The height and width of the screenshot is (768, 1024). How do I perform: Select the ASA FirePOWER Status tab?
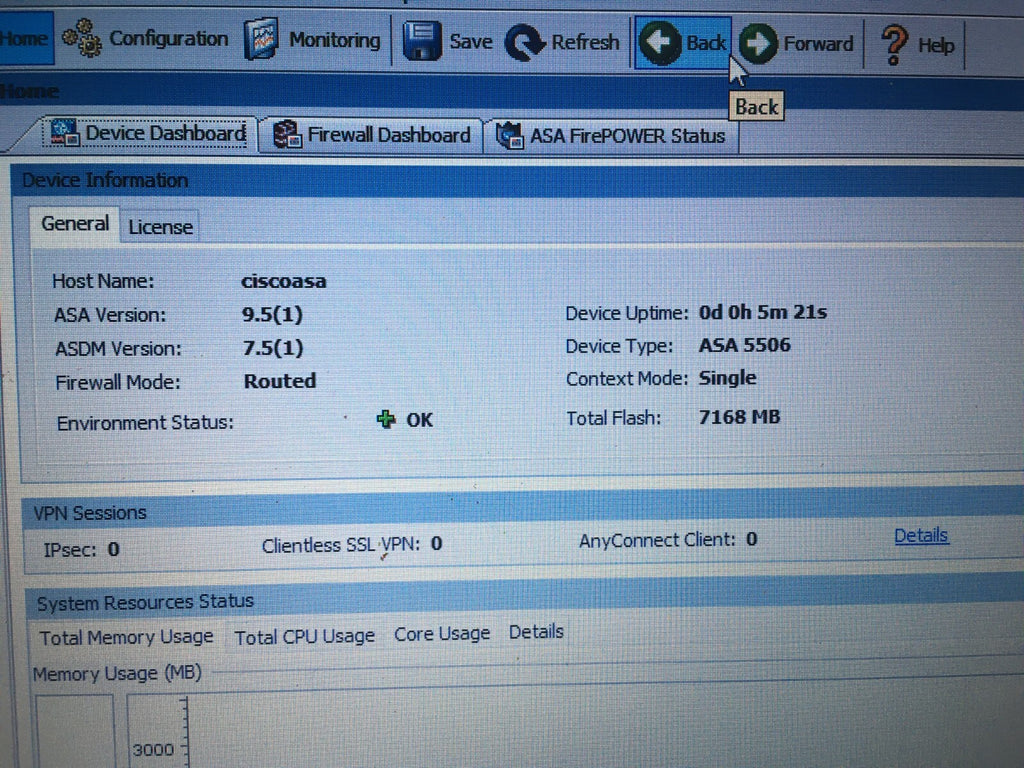click(612, 136)
